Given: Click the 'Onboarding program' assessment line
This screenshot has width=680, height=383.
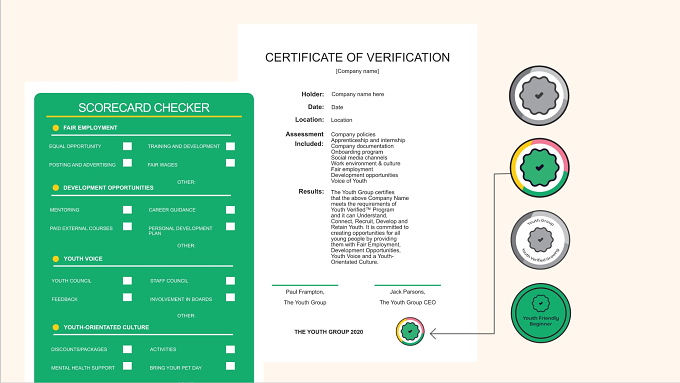Looking at the screenshot, I should [x=357, y=152].
